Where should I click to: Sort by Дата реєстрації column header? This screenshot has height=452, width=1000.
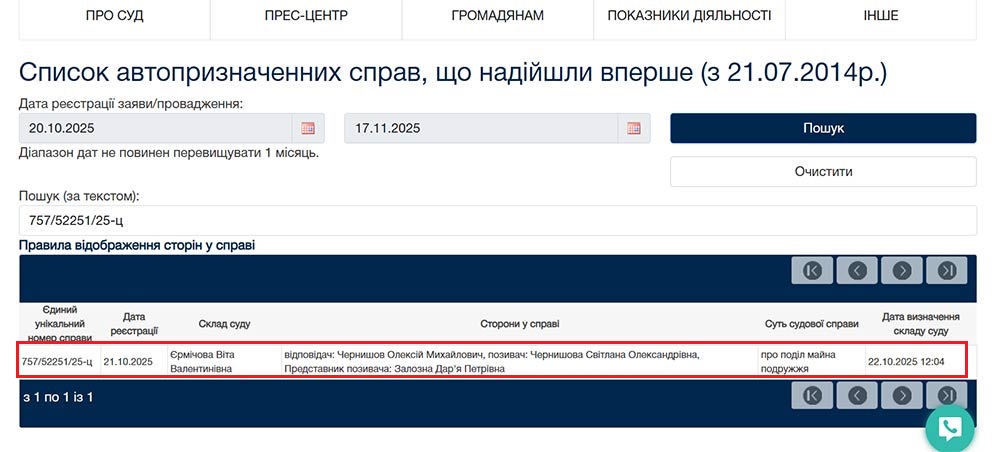134,324
